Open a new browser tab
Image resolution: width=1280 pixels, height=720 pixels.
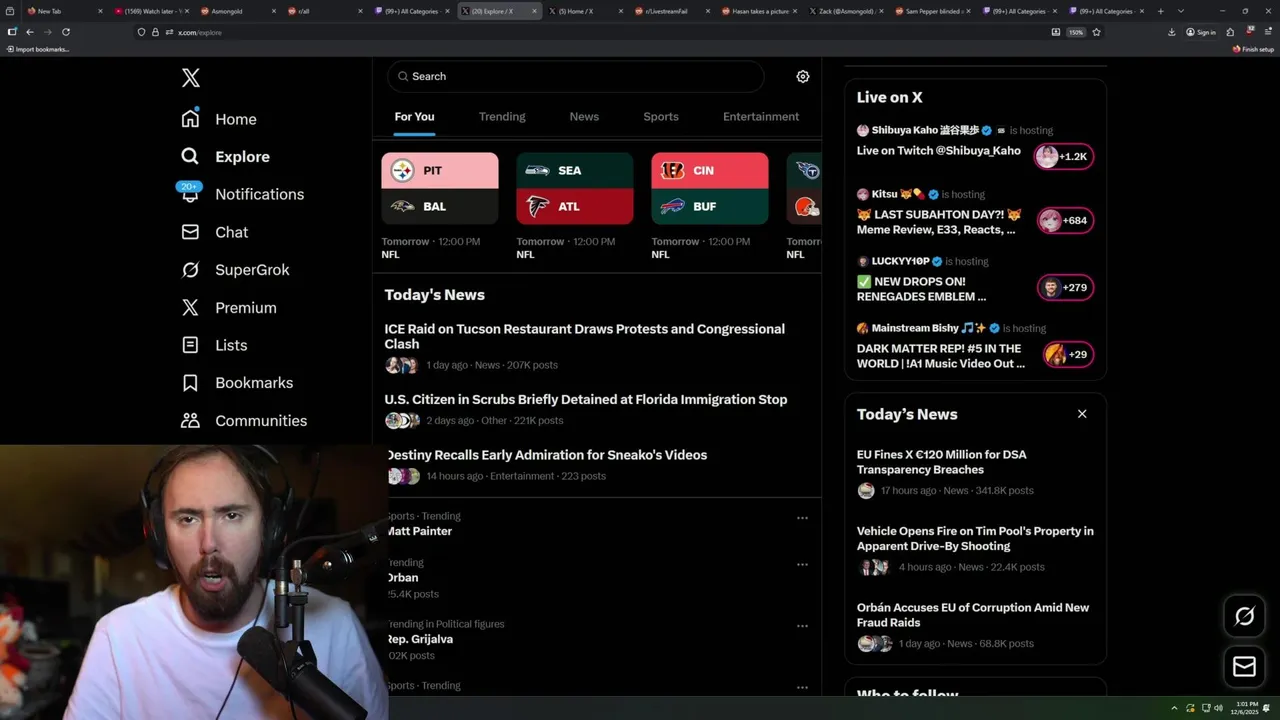(1160, 11)
